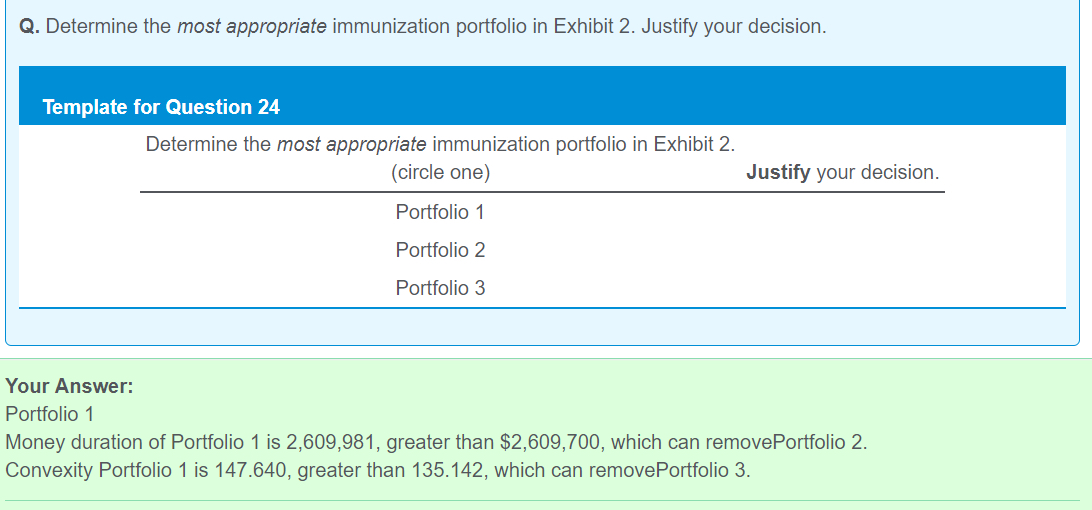Viewport: 1092px width, 510px height.
Task: Click the "Portfolio 1" answer line
Action: [49, 414]
